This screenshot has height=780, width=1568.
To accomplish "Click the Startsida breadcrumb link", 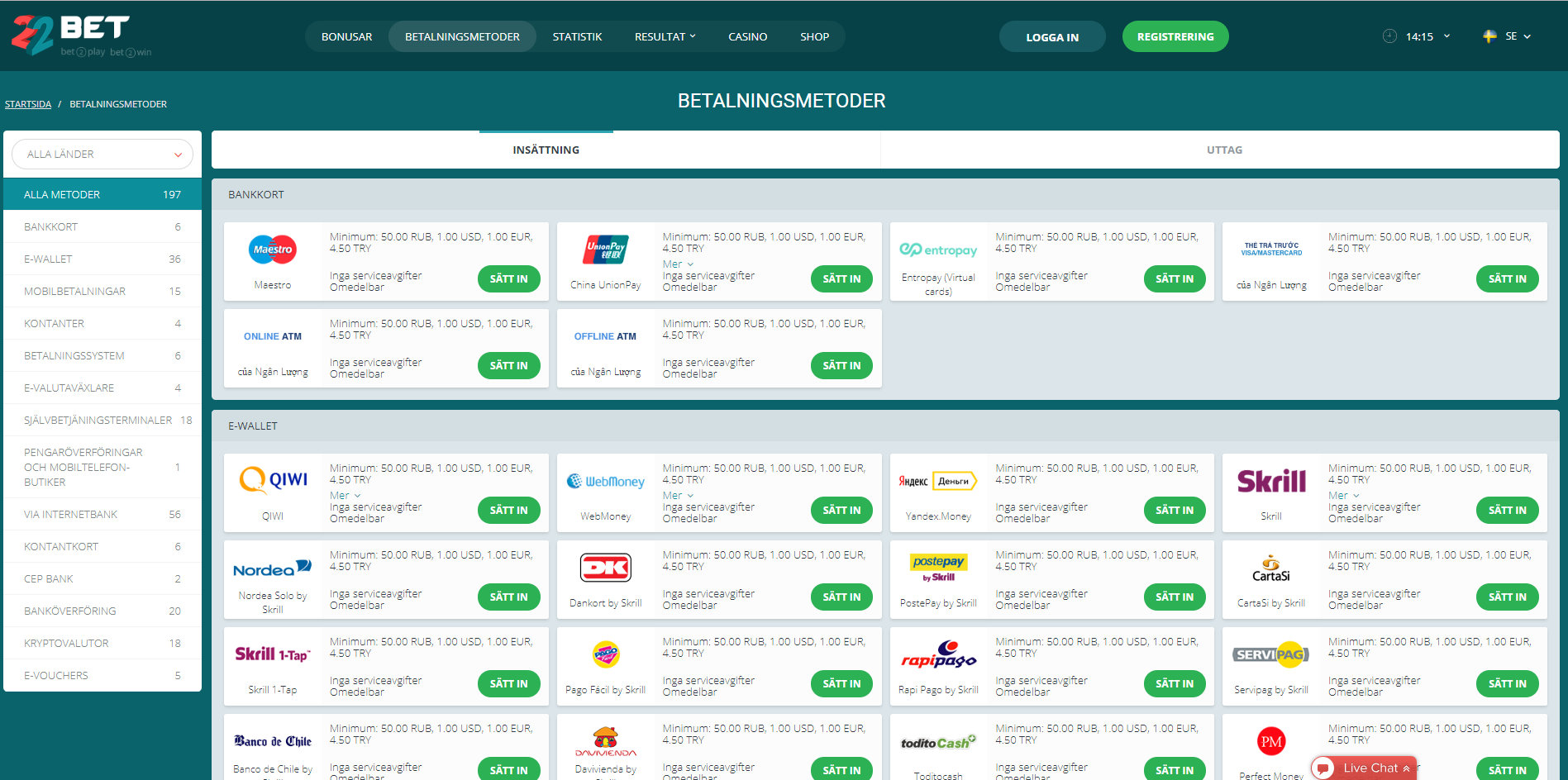I will click(x=28, y=104).
